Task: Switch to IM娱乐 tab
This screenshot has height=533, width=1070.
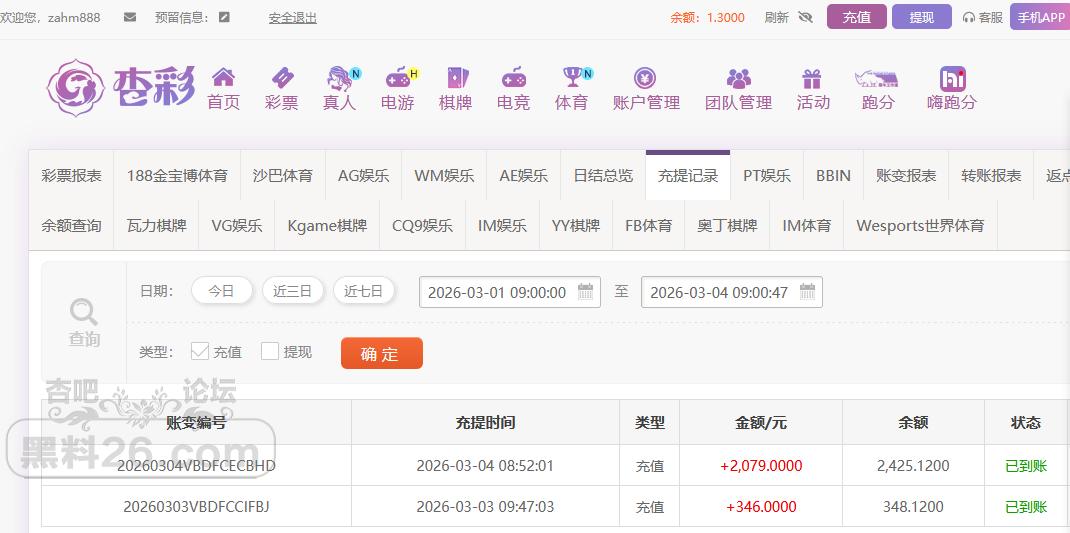Action: [502, 225]
